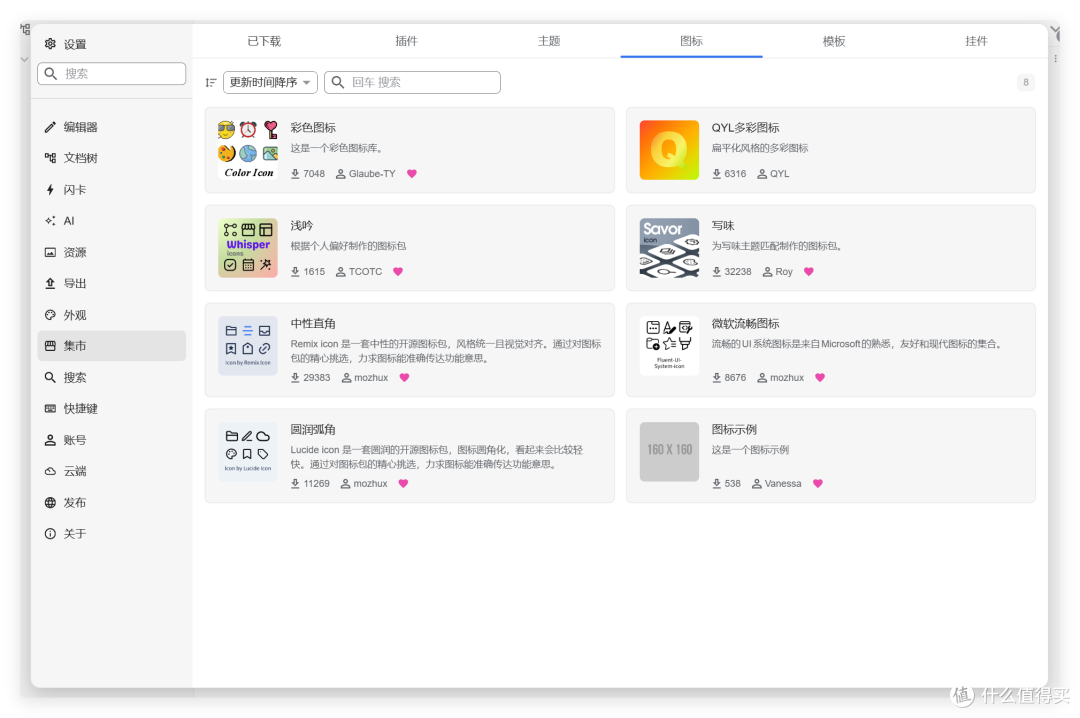Click the QYL多彩图标 title text

745,127
